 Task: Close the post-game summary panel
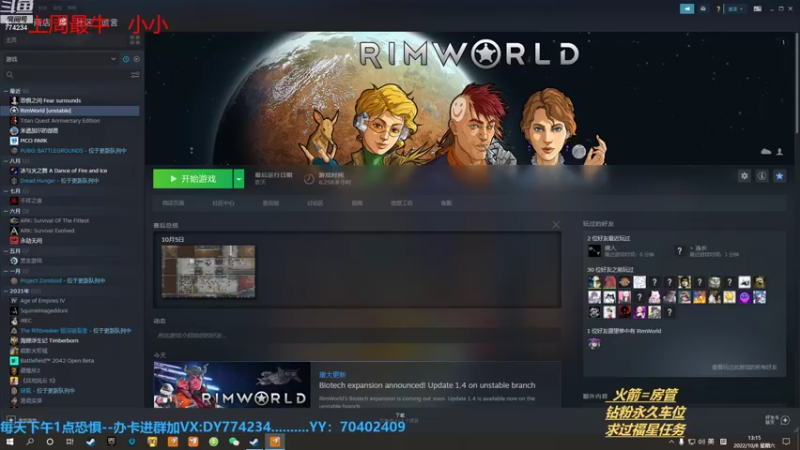pyautogui.click(x=556, y=224)
